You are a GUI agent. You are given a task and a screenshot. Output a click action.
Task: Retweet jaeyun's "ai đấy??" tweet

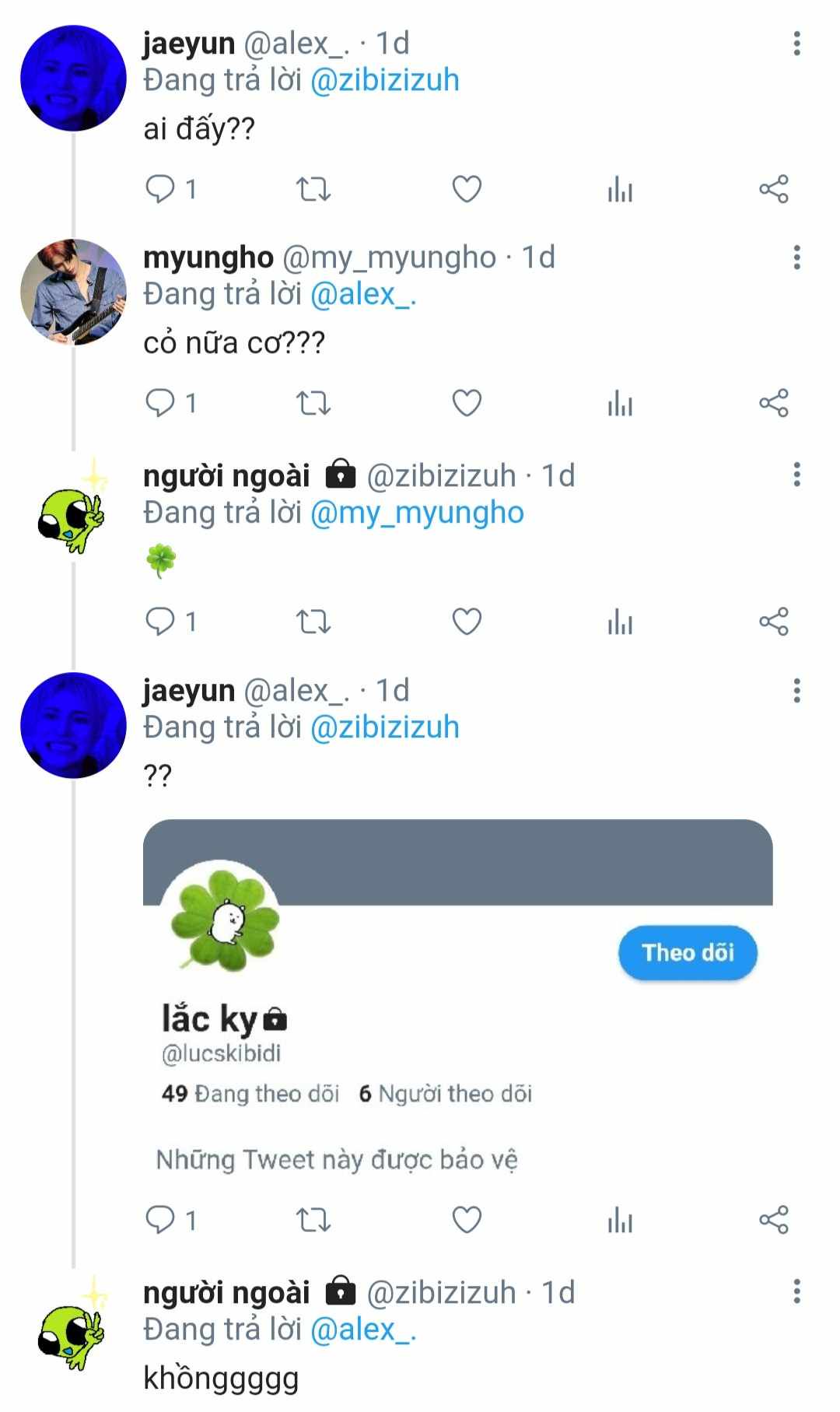click(x=313, y=189)
